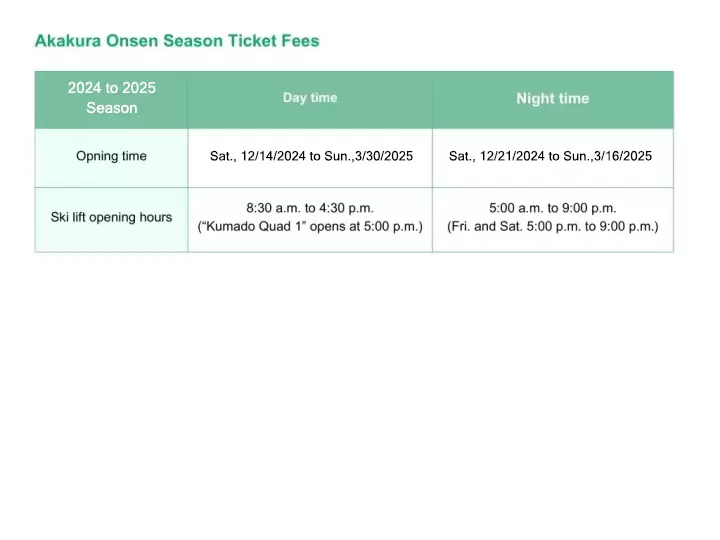The image size is (720, 540).
Task: Click the 12/14/2024 day time start date
Action: pyautogui.click(x=272, y=156)
